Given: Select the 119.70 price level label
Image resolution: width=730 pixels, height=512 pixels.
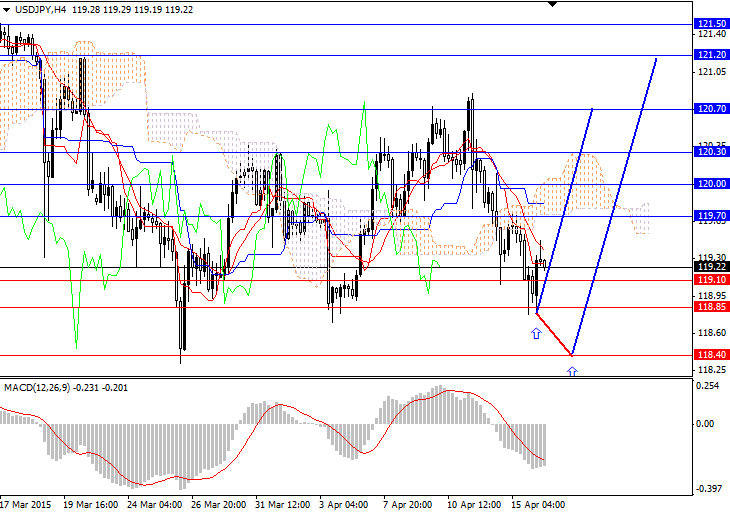Looking at the screenshot, I should [711, 216].
